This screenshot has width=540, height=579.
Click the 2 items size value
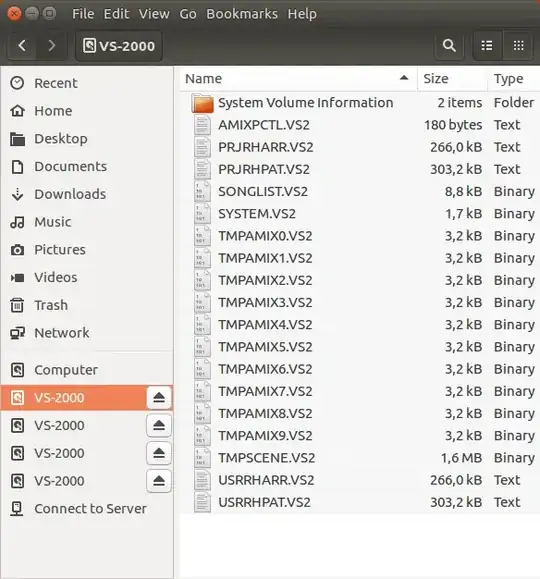[x=460, y=103]
